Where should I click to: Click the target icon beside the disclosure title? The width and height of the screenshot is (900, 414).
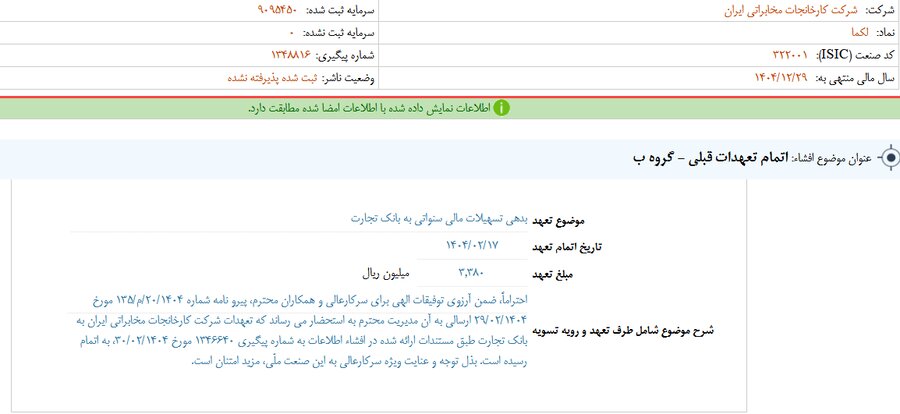[889, 158]
